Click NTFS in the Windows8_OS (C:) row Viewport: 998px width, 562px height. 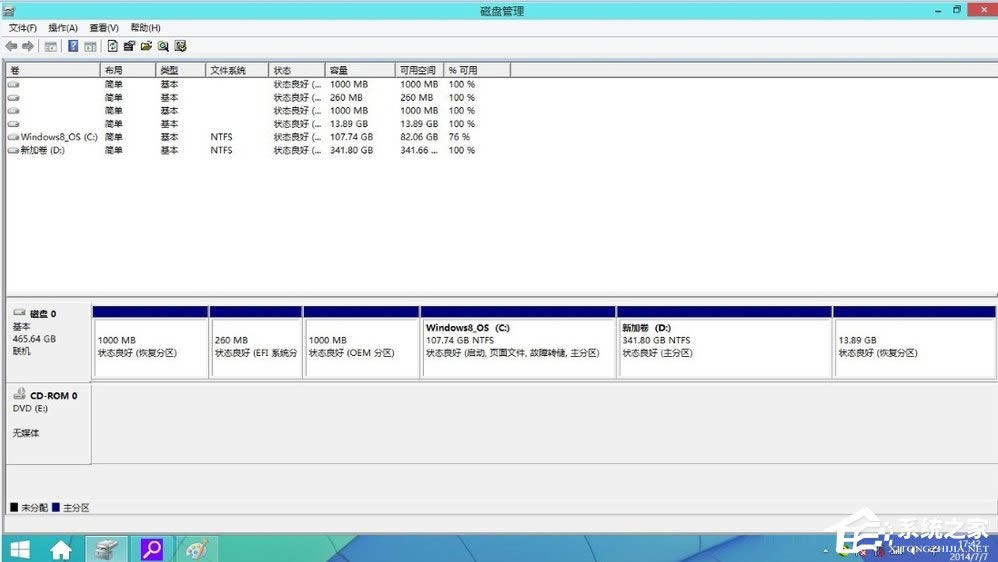coord(221,137)
